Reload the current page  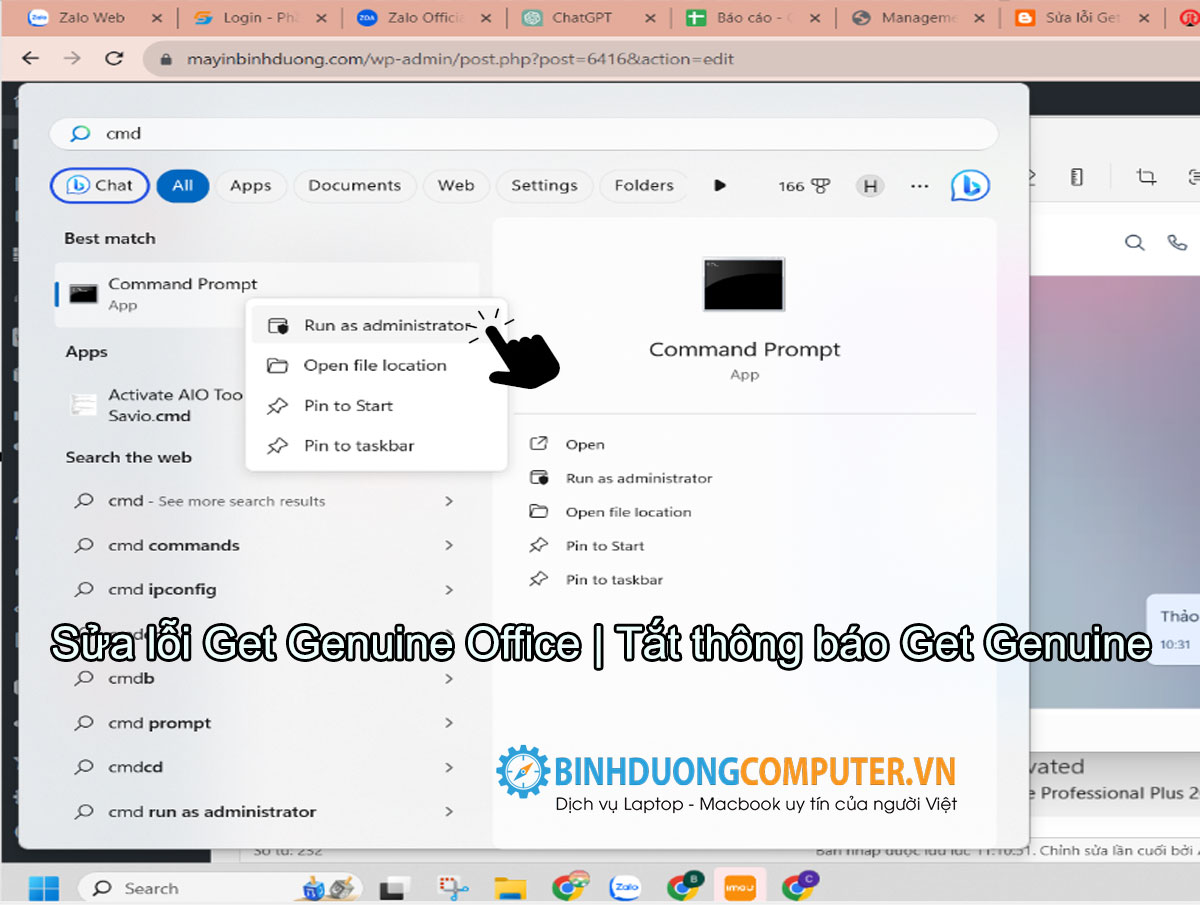(x=114, y=59)
